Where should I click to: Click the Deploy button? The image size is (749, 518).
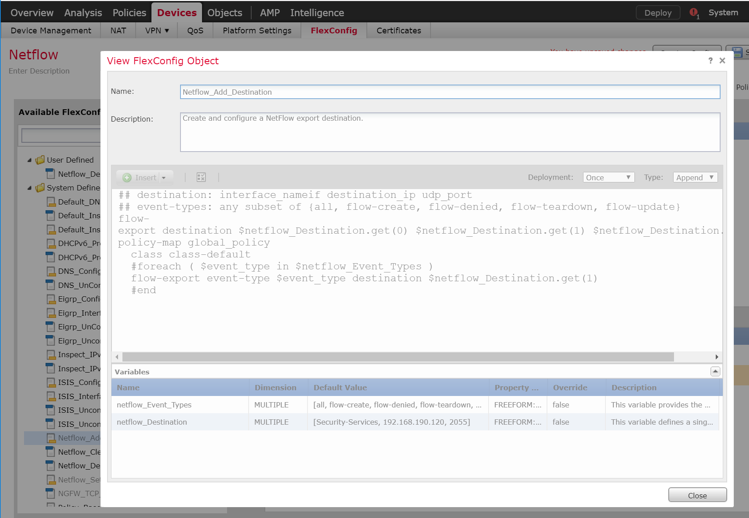[657, 13]
